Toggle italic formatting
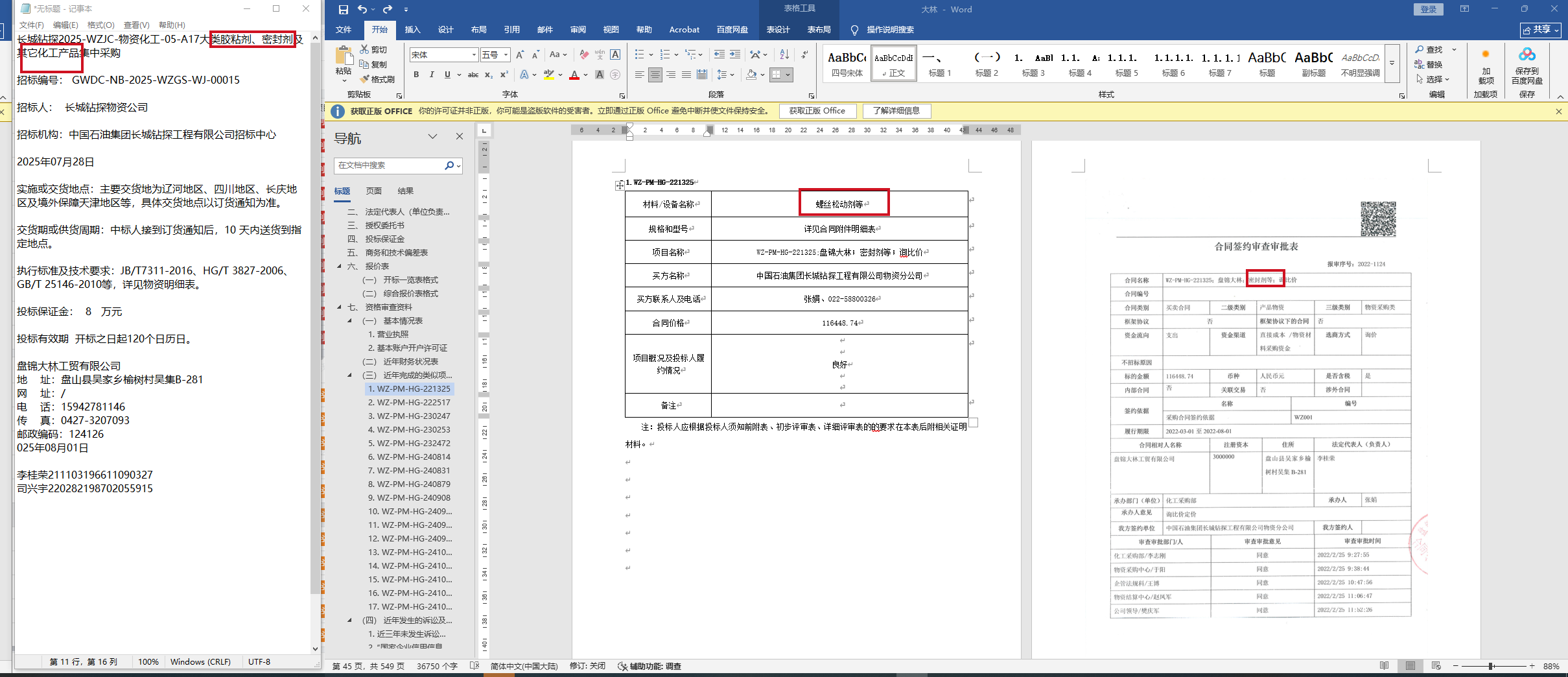 (x=432, y=75)
